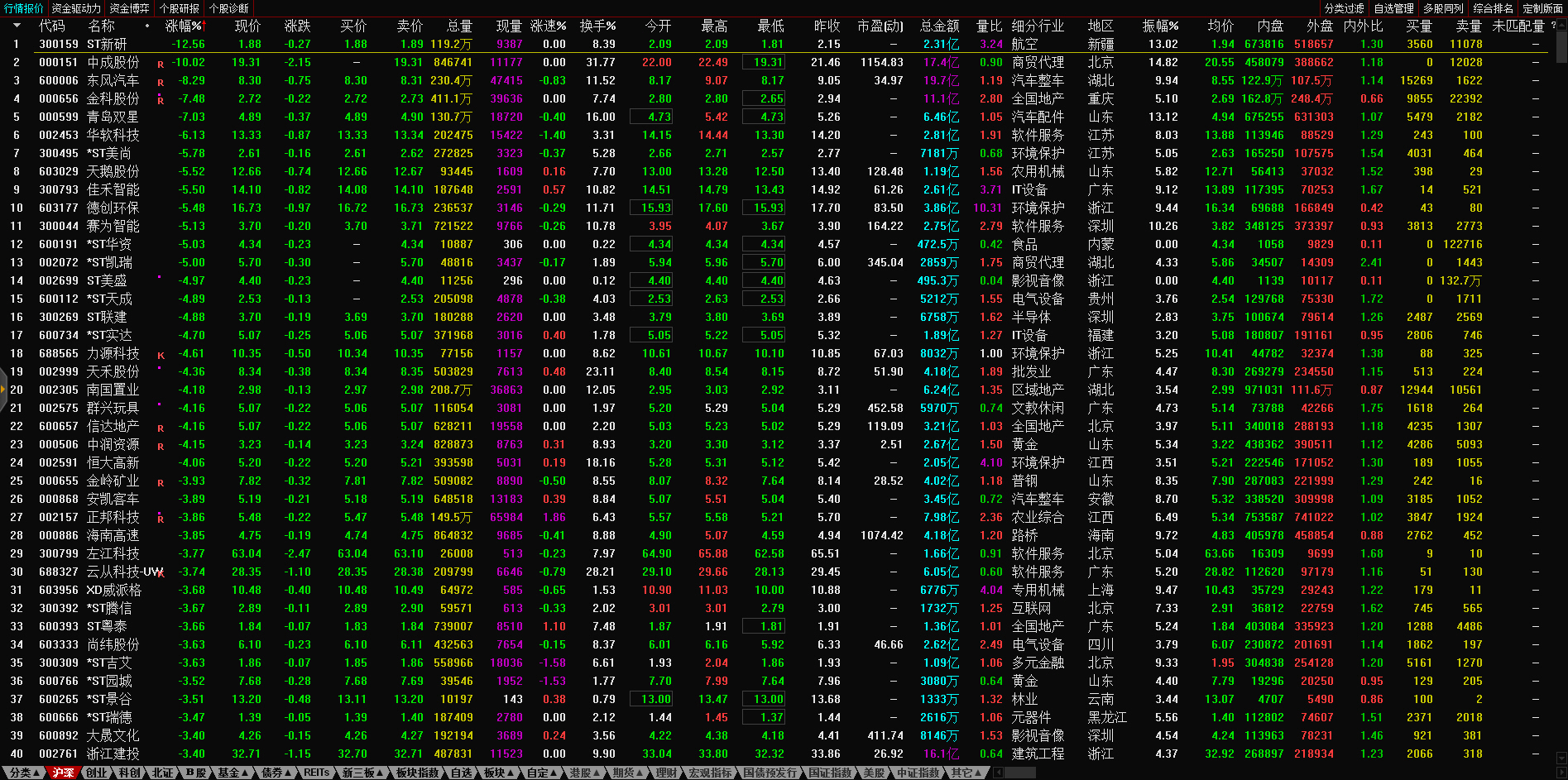Click the 分类过滤 button

coord(1344,8)
